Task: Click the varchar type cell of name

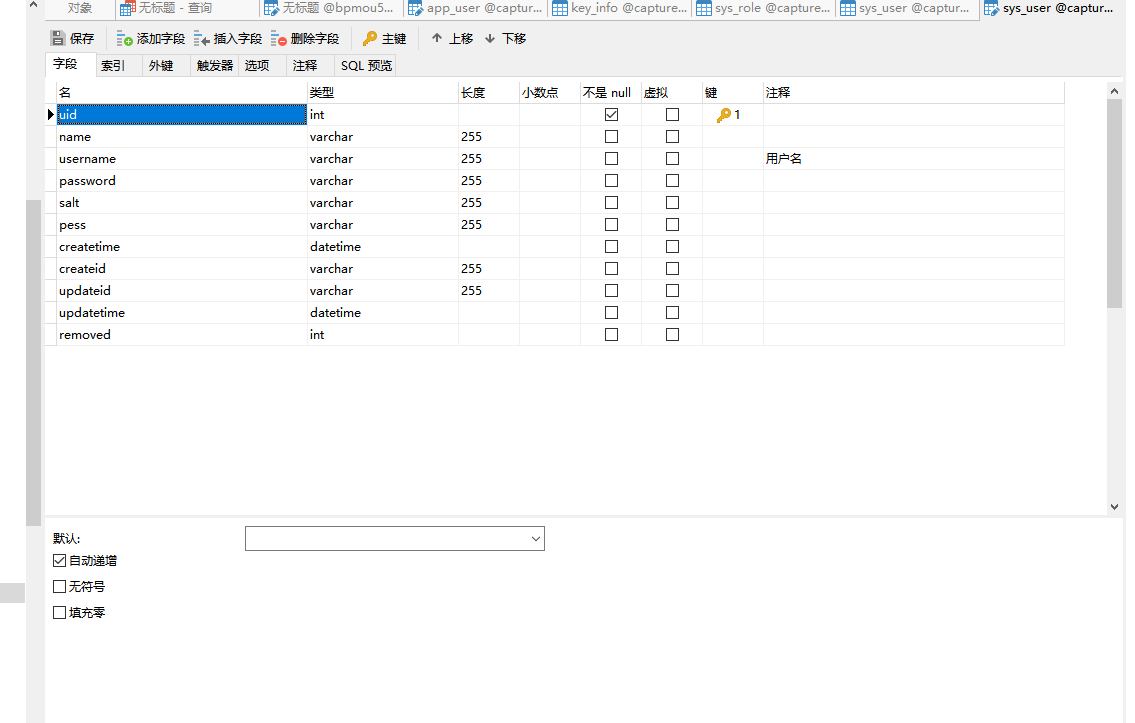Action: pyautogui.click(x=383, y=136)
